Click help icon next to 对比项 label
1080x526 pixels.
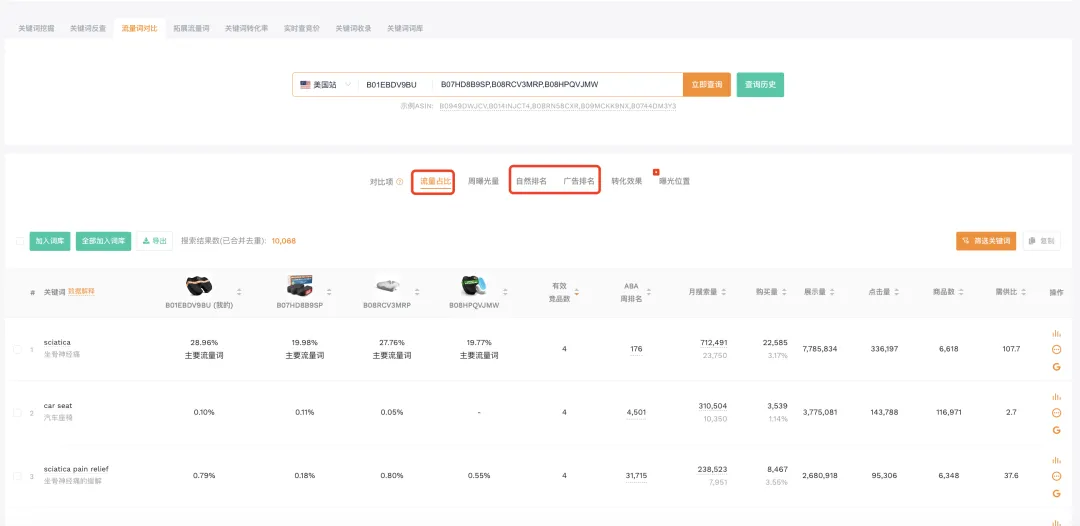tap(400, 182)
